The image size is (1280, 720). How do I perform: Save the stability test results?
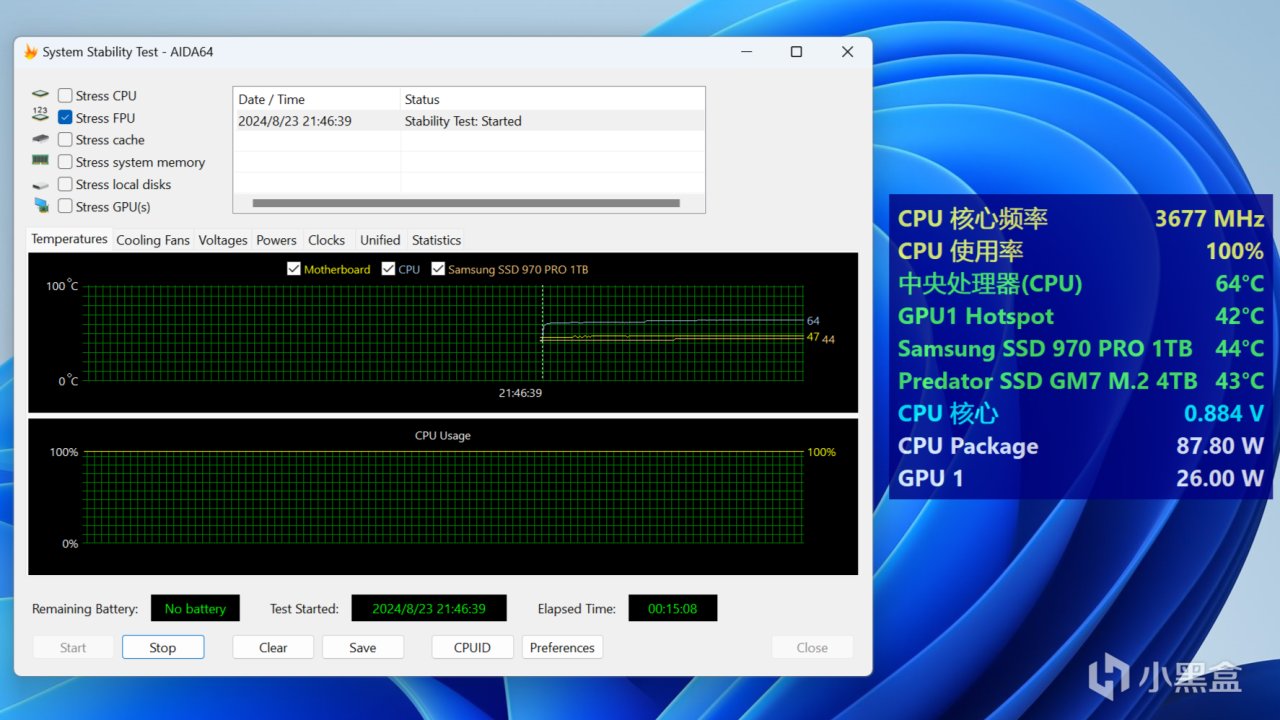pyautogui.click(x=363, y=647)
